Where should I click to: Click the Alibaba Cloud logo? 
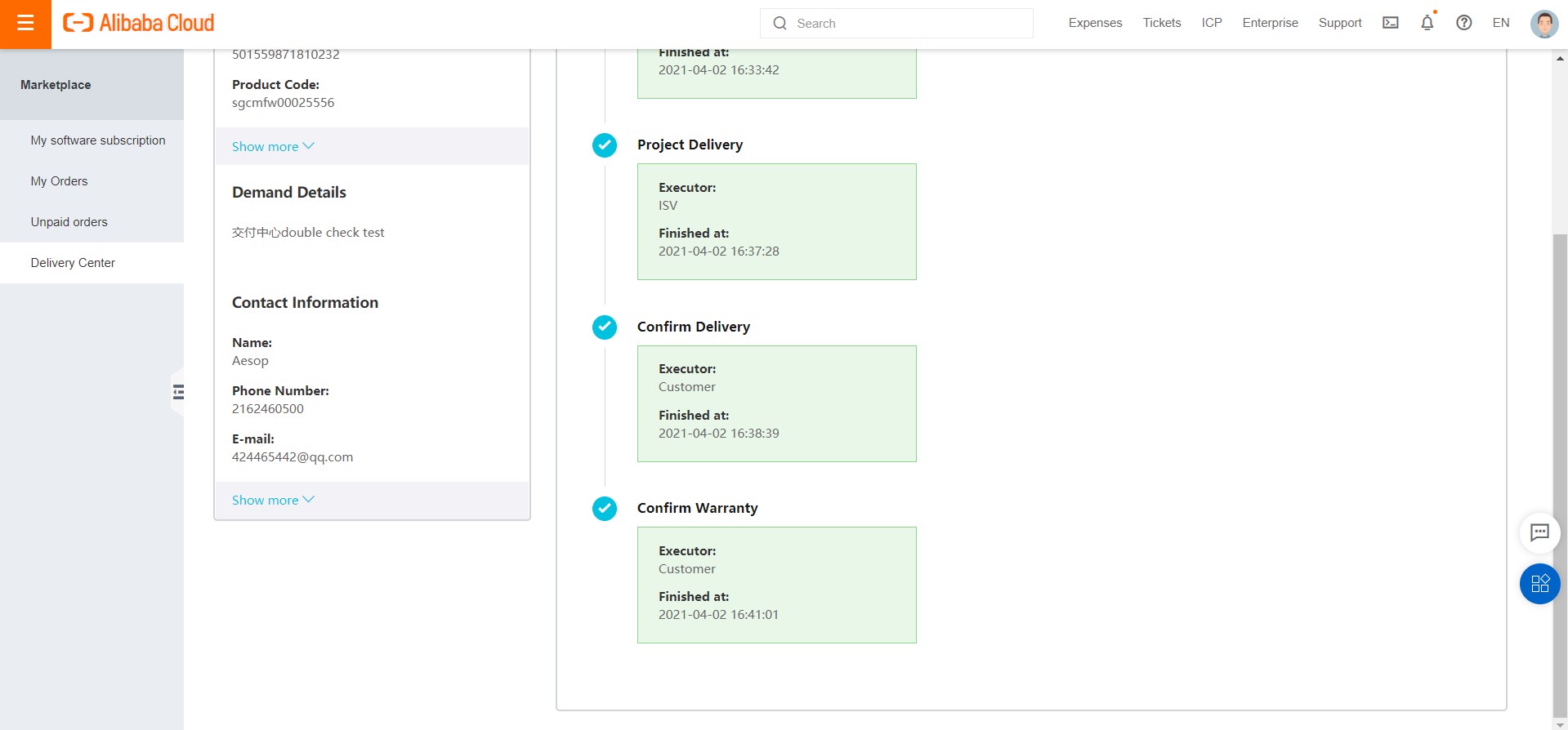(x=139, y=23)
